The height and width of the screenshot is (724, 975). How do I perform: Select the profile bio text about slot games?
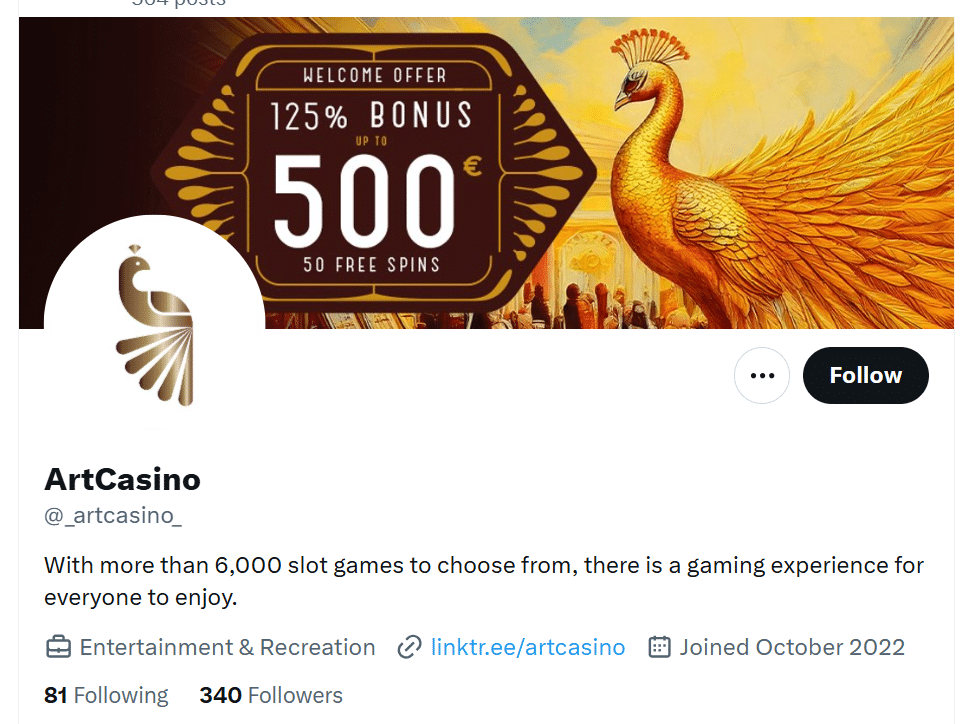(483, 580)
